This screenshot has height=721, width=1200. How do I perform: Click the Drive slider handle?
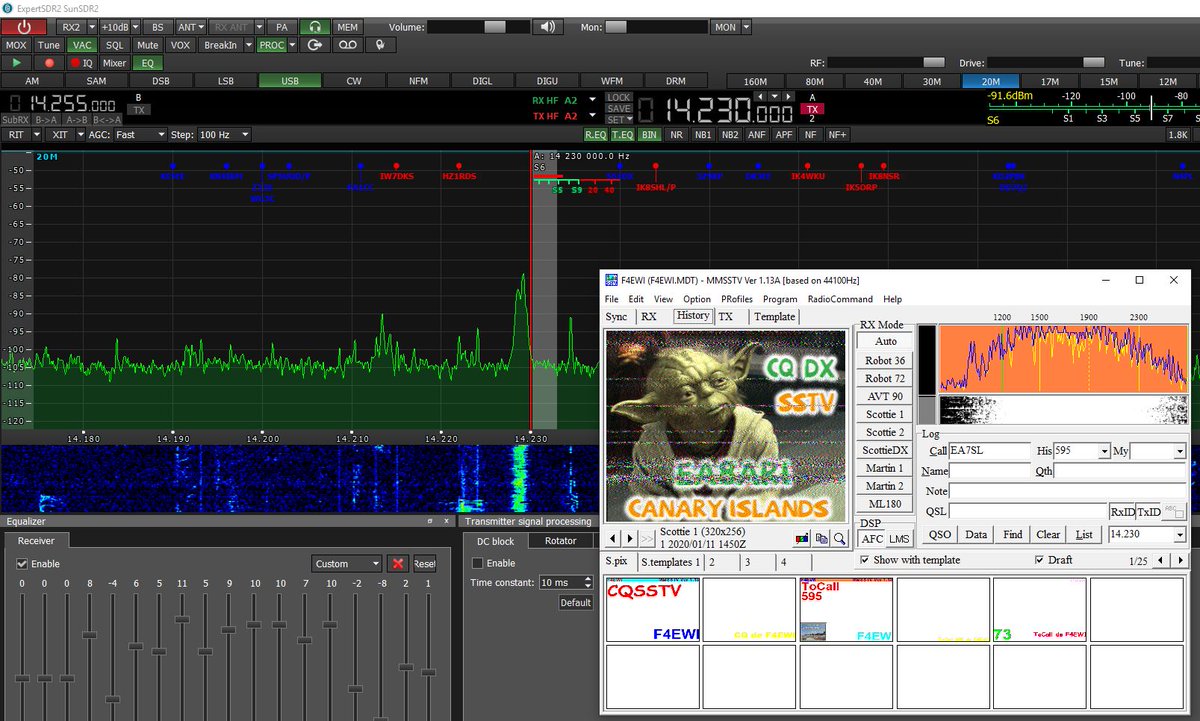(1093, 63)
